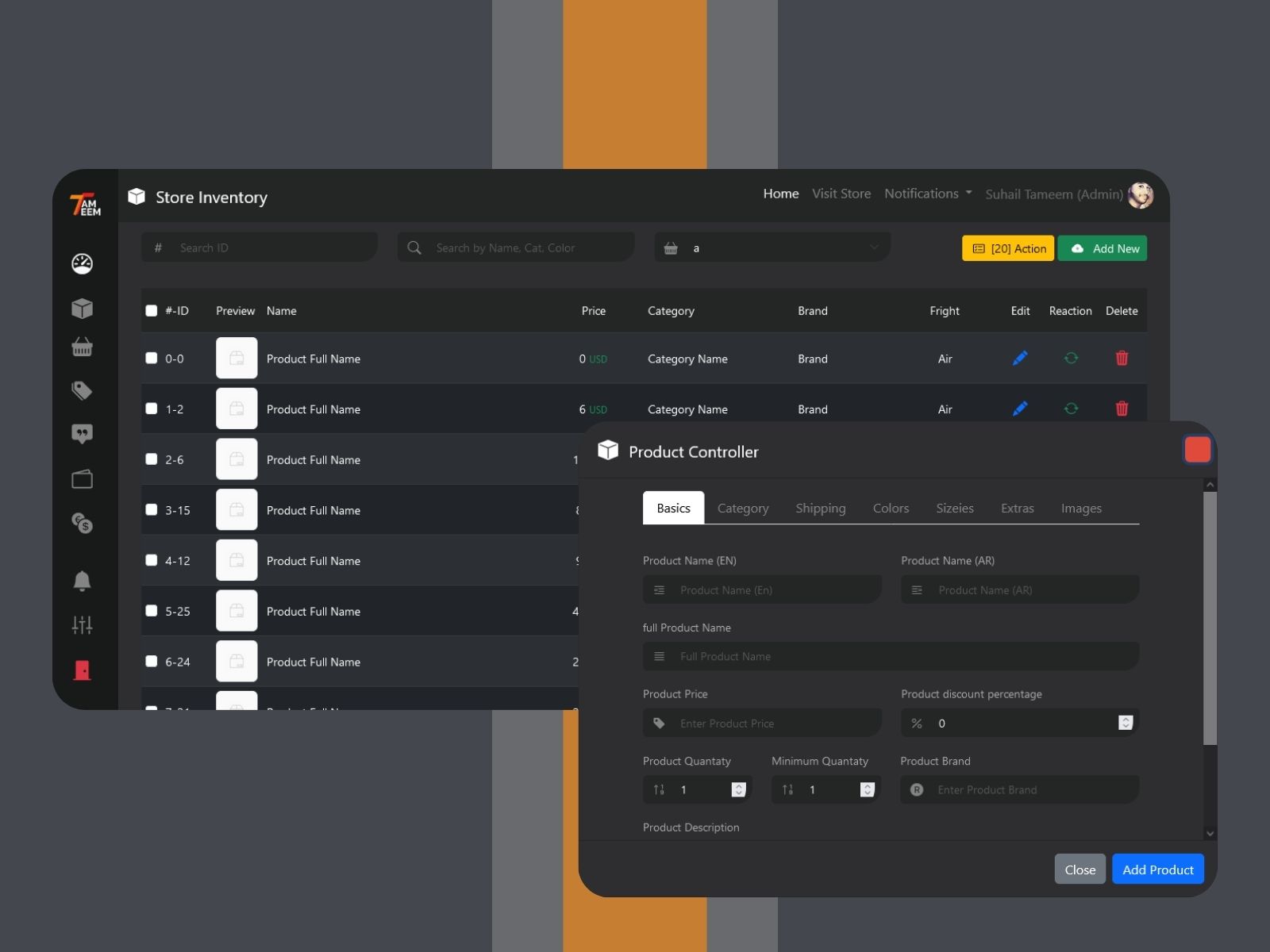Open the reviews quote bubble icon
This screenshot has width=1270, height=952.
(82, 433)
